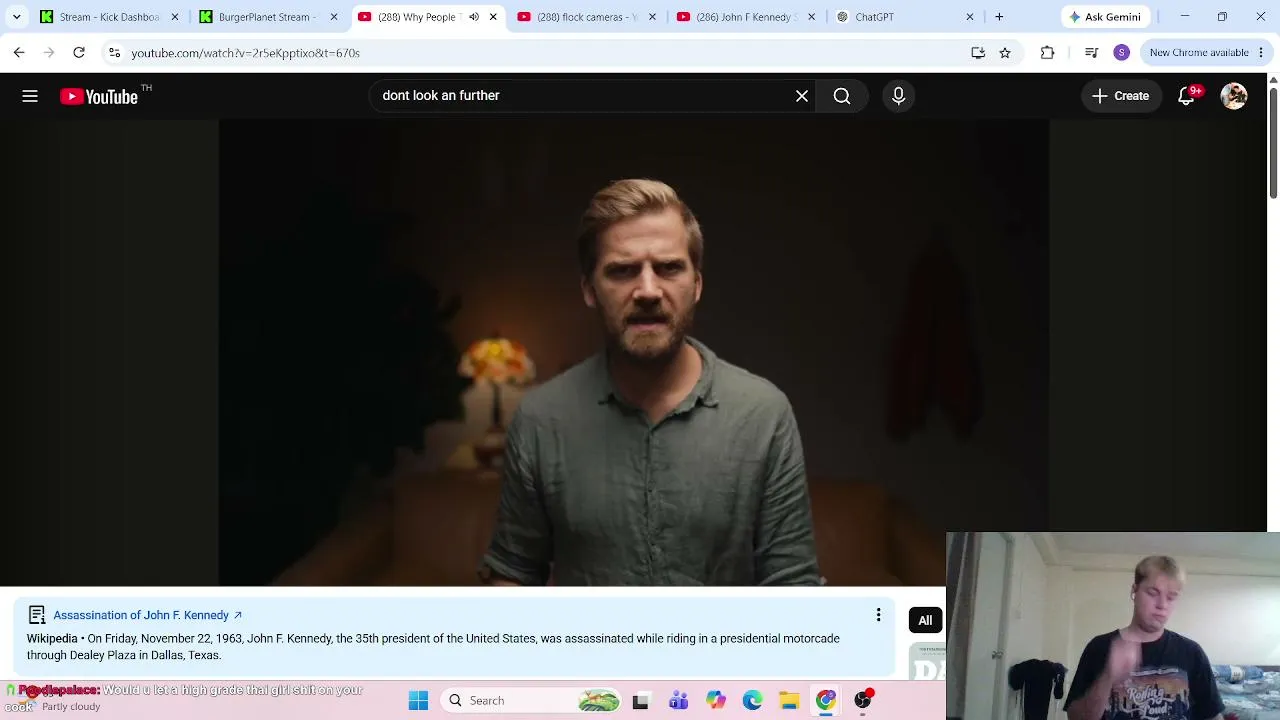Open the tab search dropdown arrow
Image resolution: width=1280 pixels, height=720 pixels.
click(16, 17)
